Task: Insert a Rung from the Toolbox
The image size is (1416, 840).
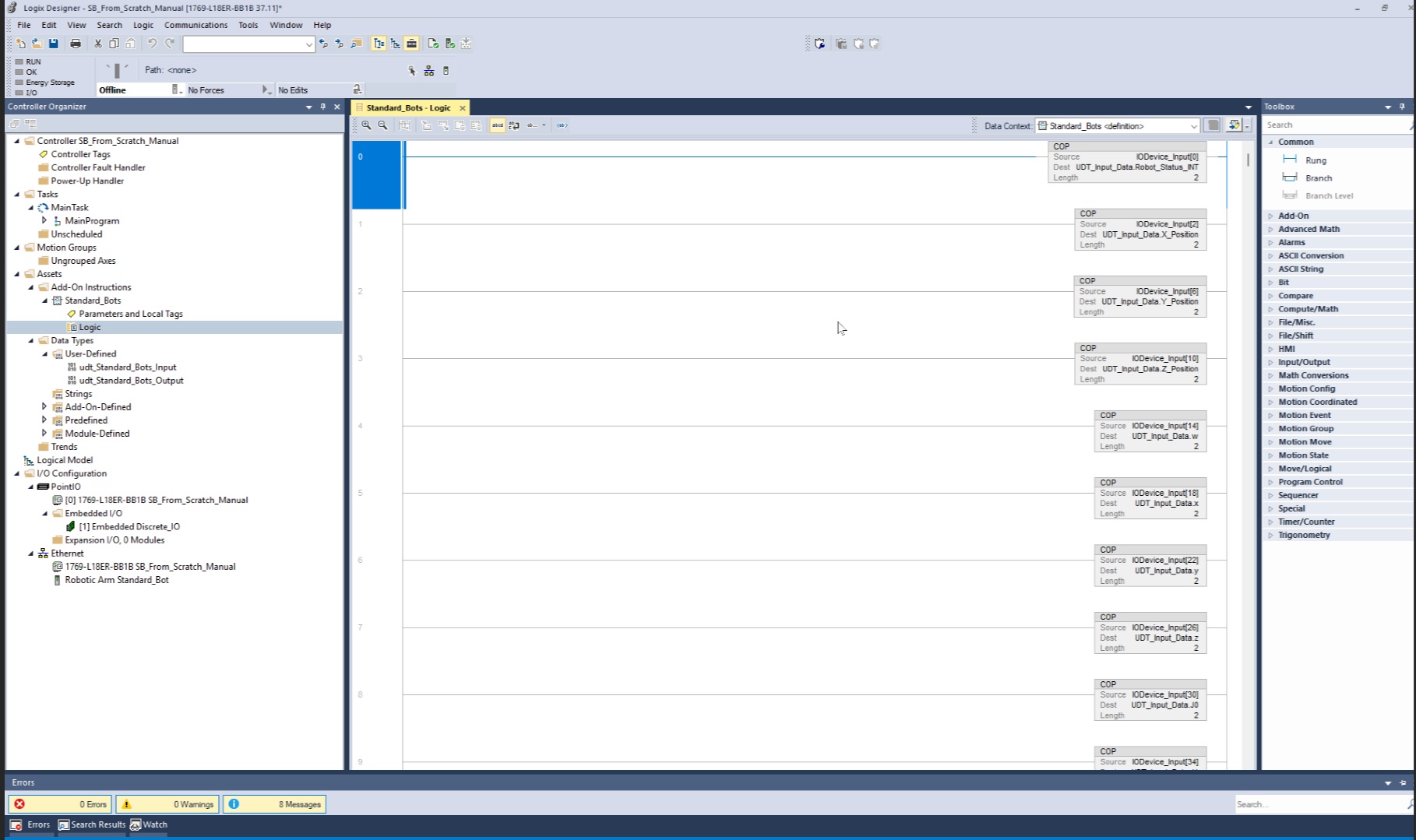Action: pos(1315,160)
